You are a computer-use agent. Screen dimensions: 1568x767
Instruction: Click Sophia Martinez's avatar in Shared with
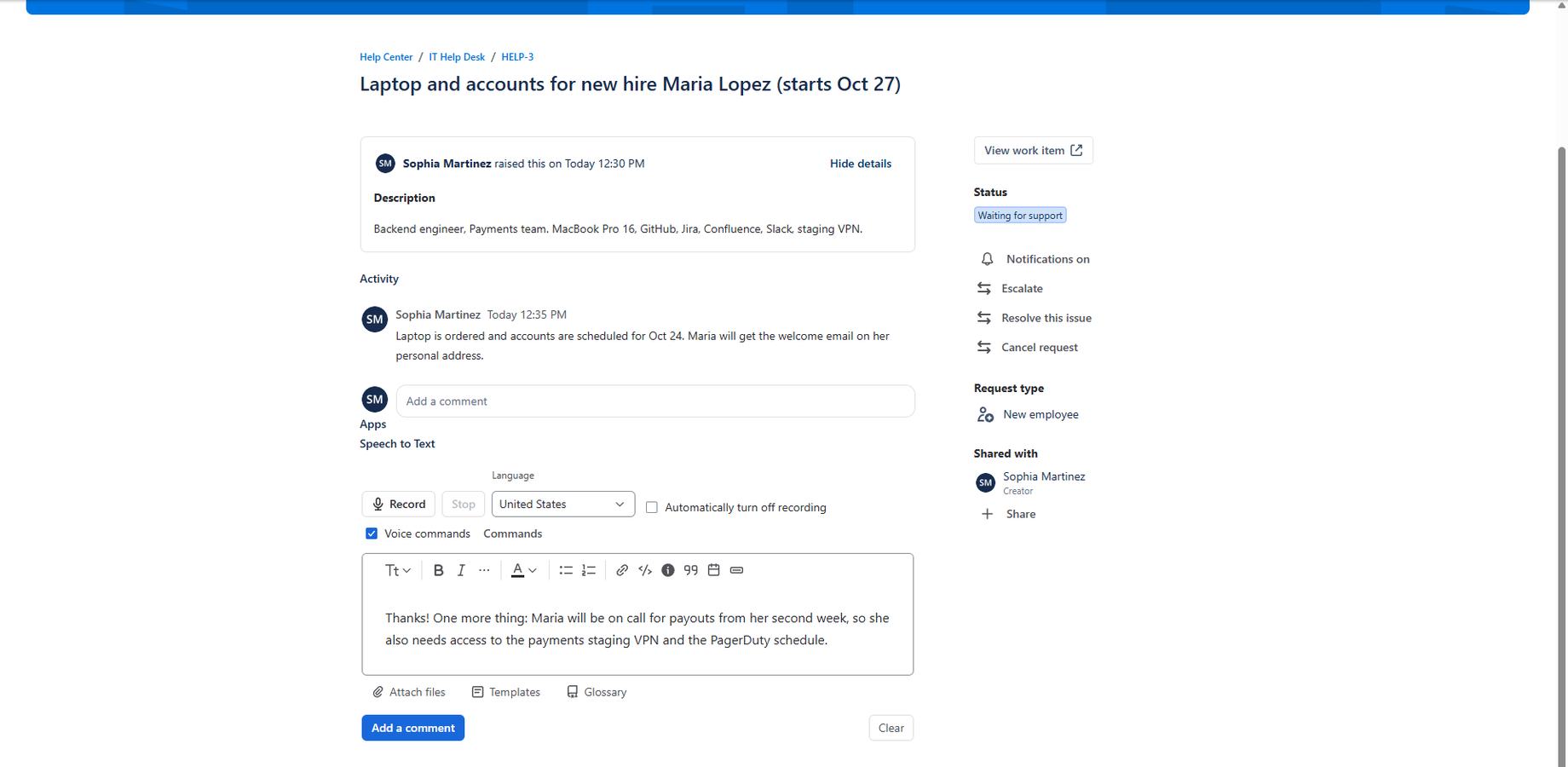985,483
